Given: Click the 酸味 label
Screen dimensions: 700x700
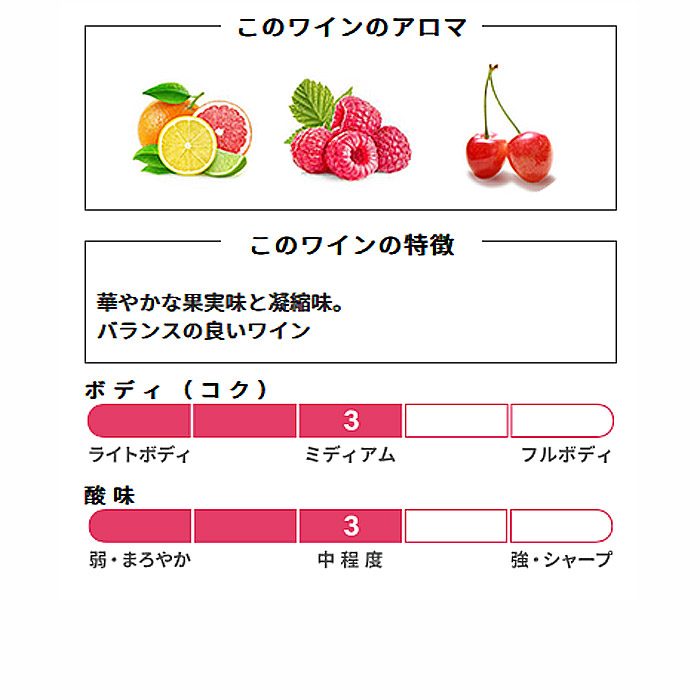Looking at the screenshot, I should pos(109,496).
